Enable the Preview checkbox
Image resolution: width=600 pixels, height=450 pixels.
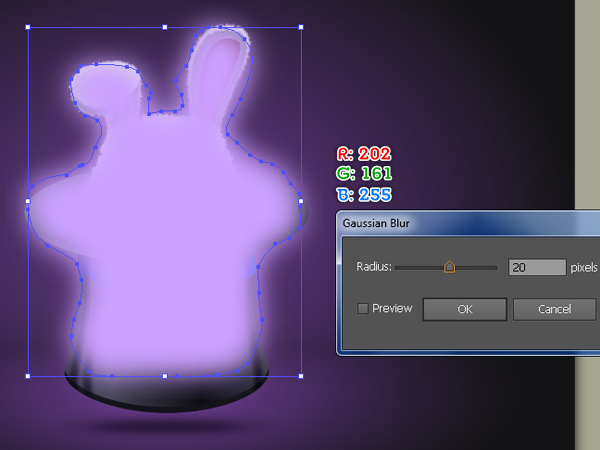click(x=362, y=308)
